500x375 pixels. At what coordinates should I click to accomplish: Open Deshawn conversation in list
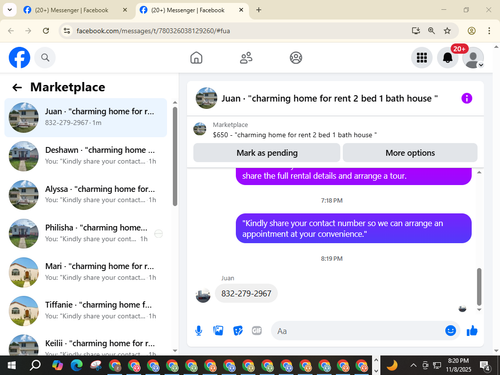(86, 156)
